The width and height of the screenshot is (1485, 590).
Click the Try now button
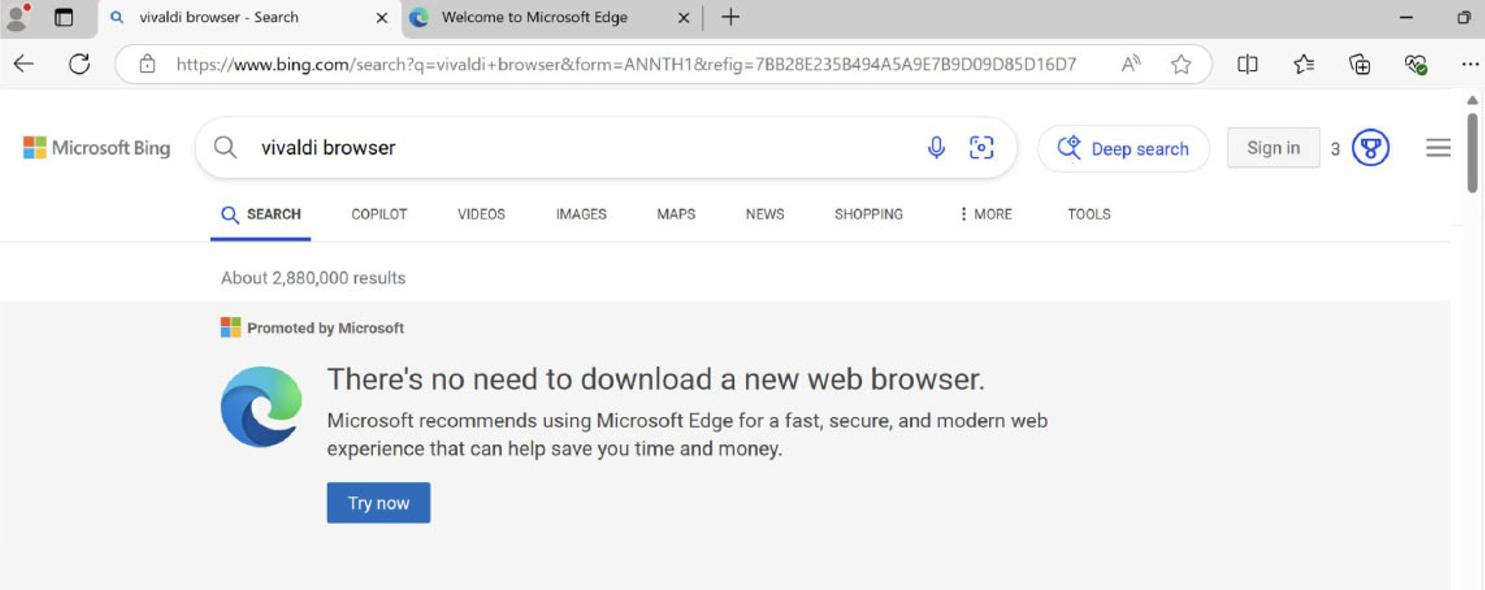[x=378, y=503]
